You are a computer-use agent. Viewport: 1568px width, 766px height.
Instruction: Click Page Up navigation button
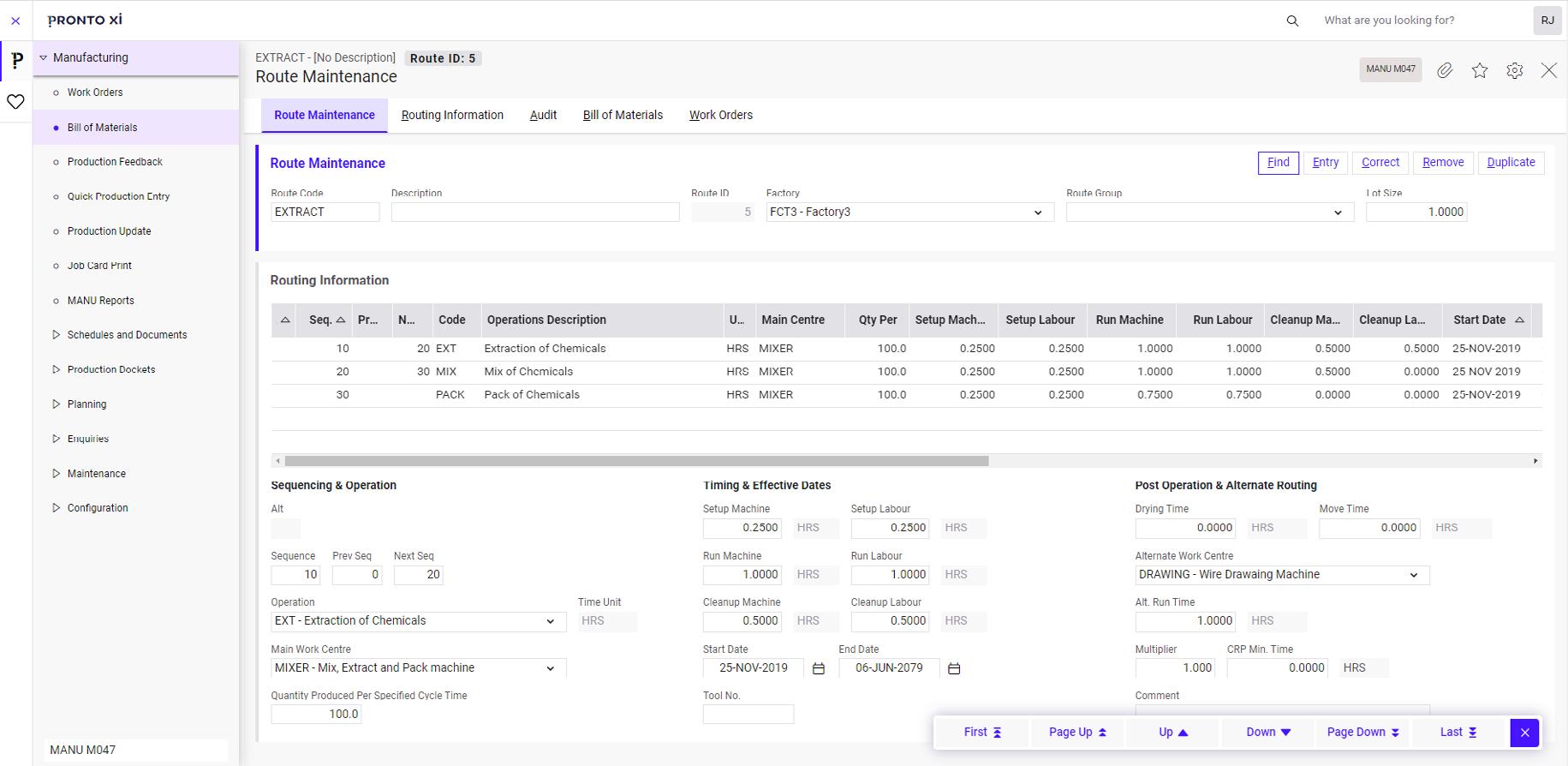tap(1077, 733)
